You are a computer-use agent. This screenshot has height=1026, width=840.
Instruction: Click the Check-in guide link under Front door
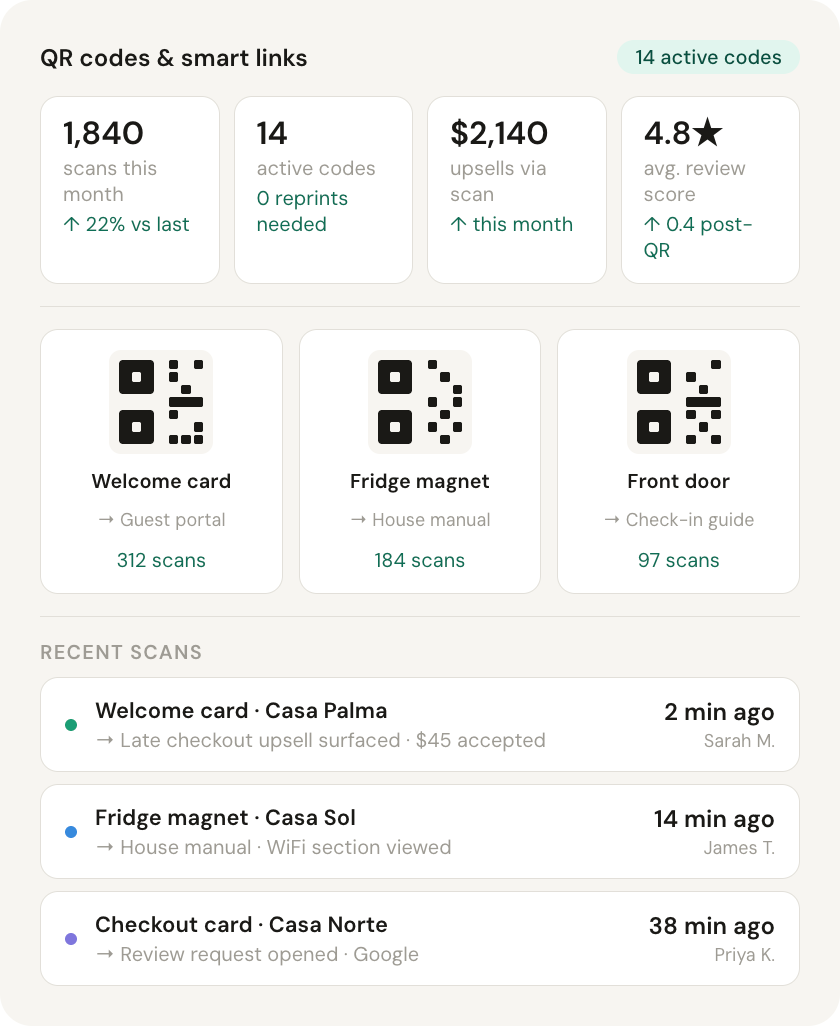[679, 520]
